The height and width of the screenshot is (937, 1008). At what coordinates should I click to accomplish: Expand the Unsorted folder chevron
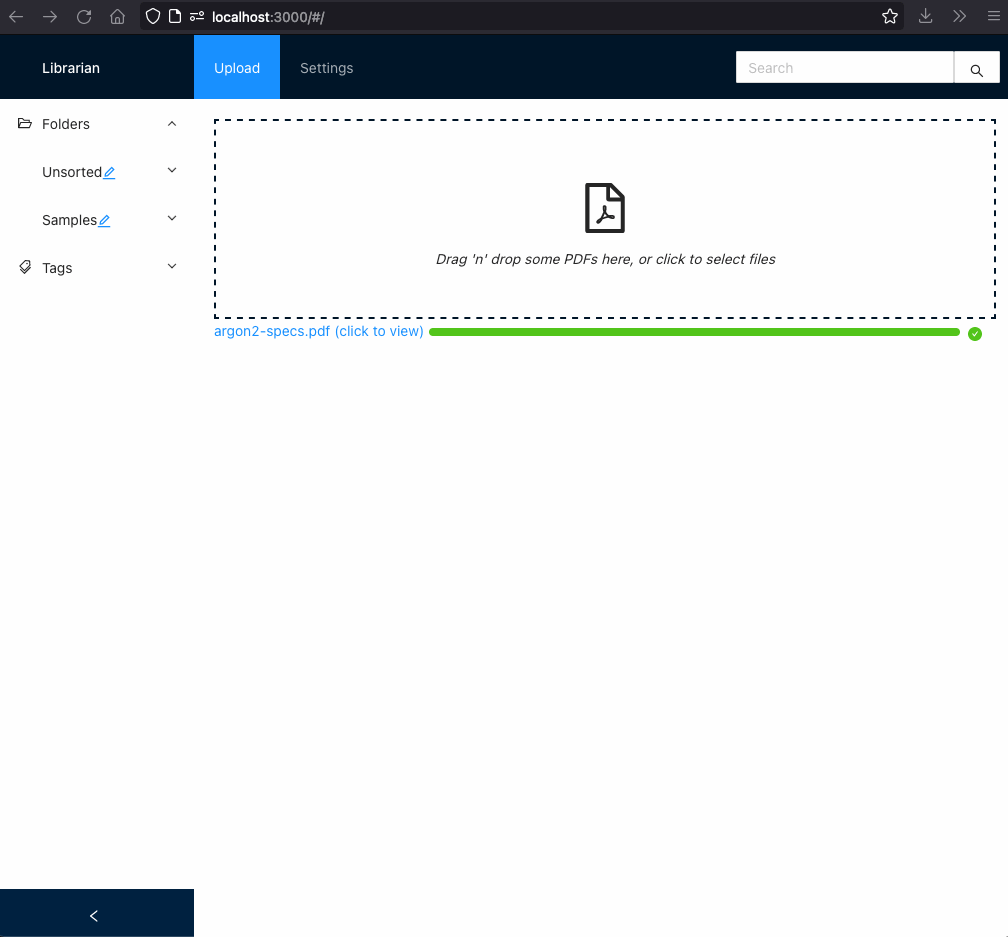point(172,171)
